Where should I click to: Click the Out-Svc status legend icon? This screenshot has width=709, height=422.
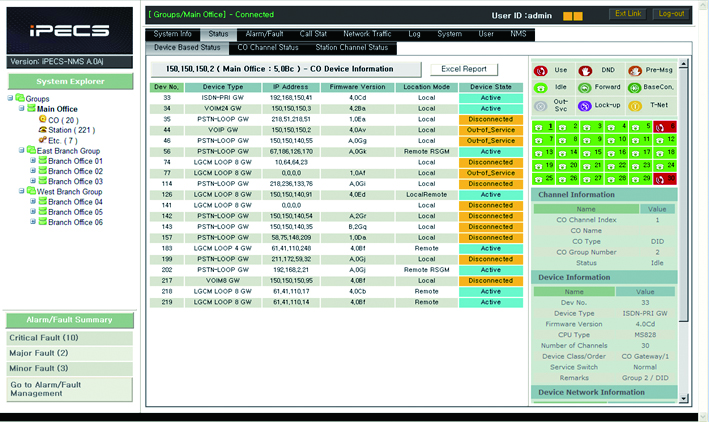click(x=540, y=106)
